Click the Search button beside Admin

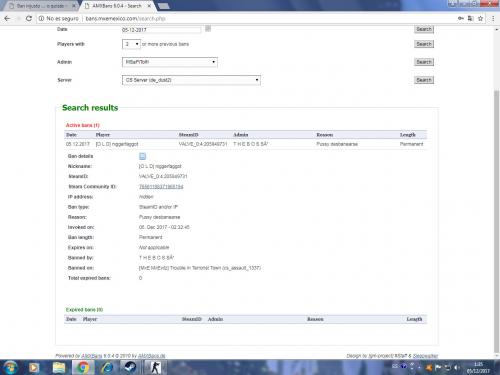[x=424, y=62]
